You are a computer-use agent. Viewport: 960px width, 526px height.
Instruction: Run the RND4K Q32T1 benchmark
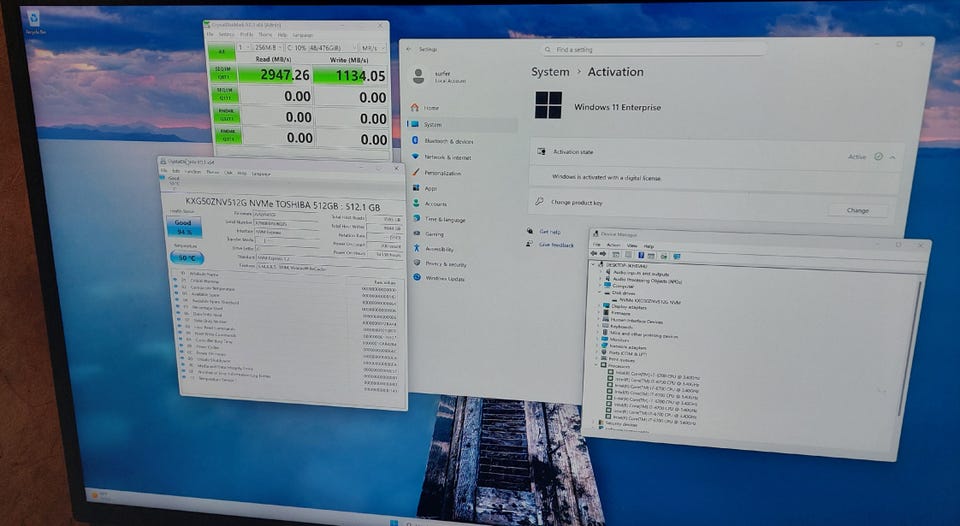[227, 115]
